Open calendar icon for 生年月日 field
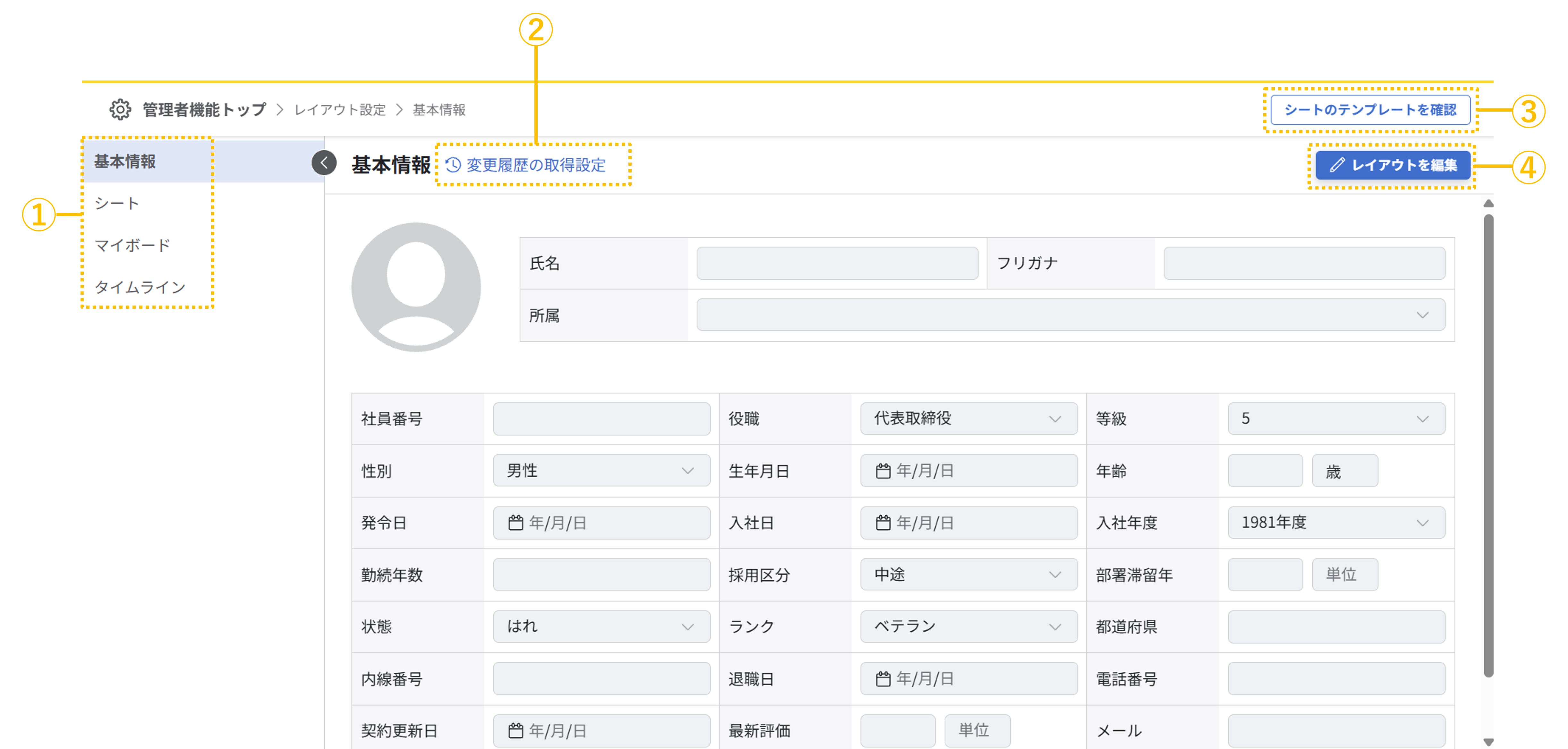The image size is (1568, 749). coord(882,470)
